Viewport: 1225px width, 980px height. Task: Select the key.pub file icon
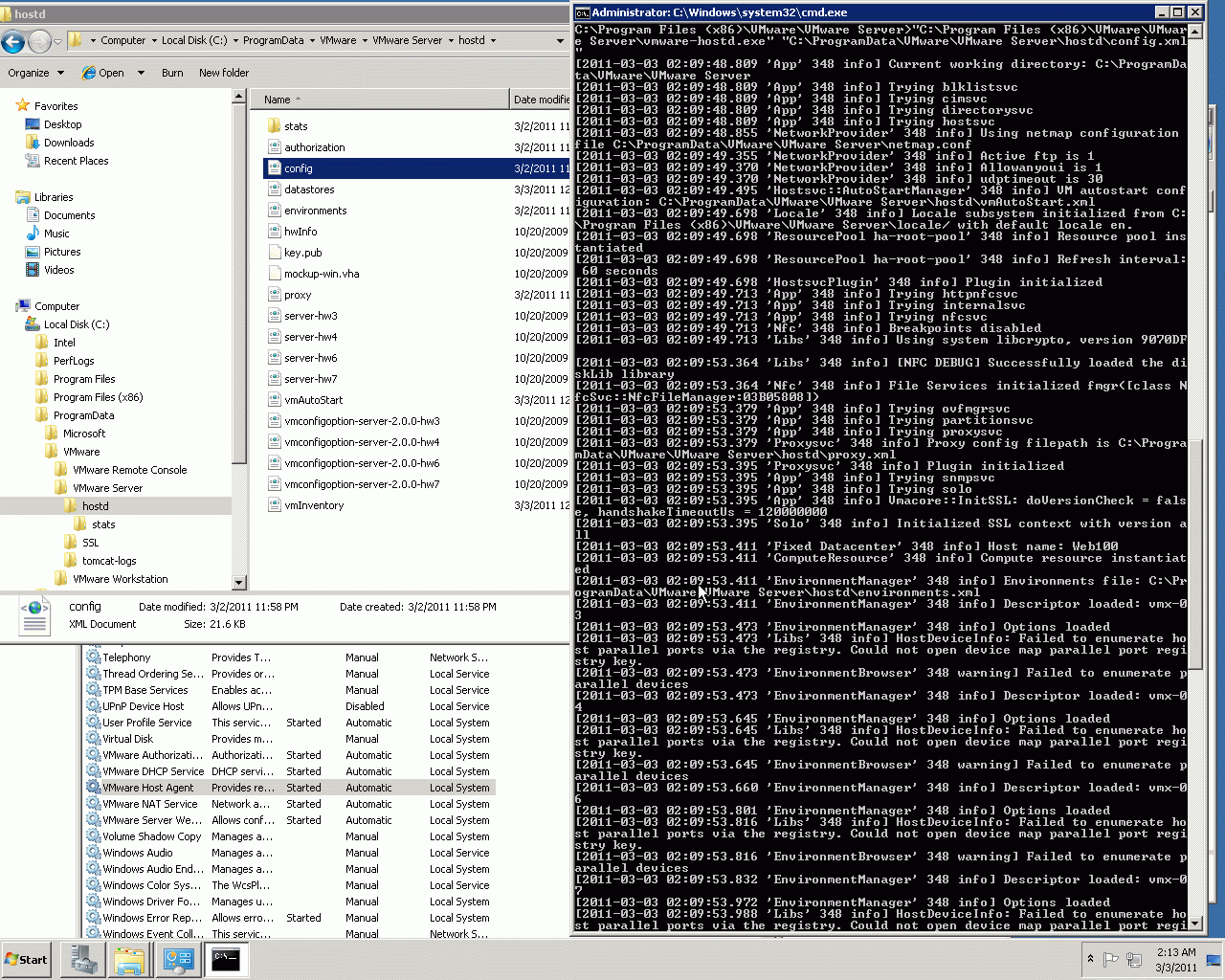pos(274,253)
